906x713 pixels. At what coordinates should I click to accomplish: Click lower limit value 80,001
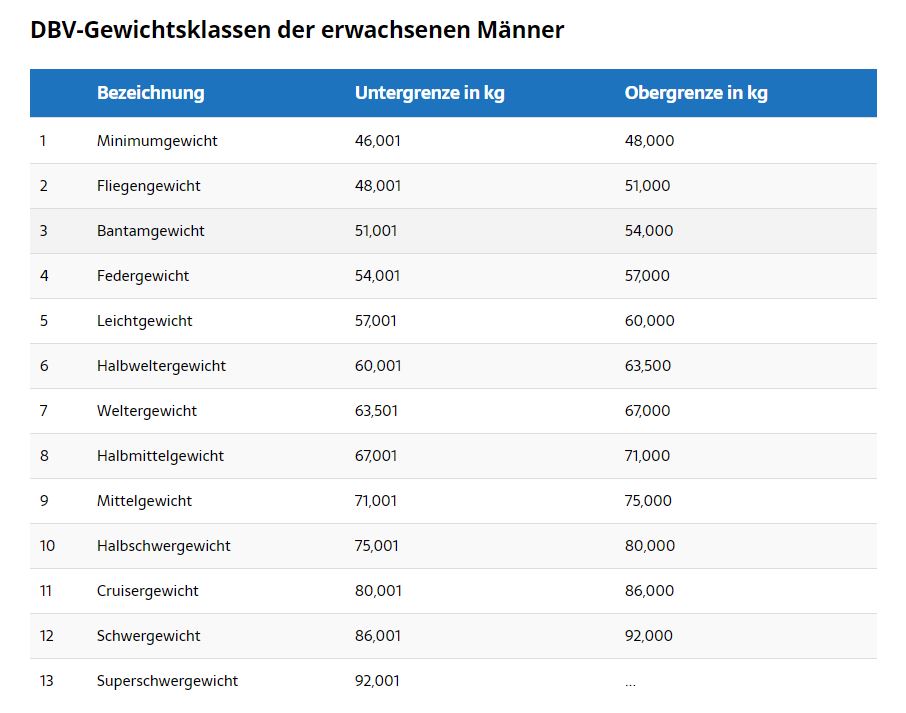click(378, 592)
